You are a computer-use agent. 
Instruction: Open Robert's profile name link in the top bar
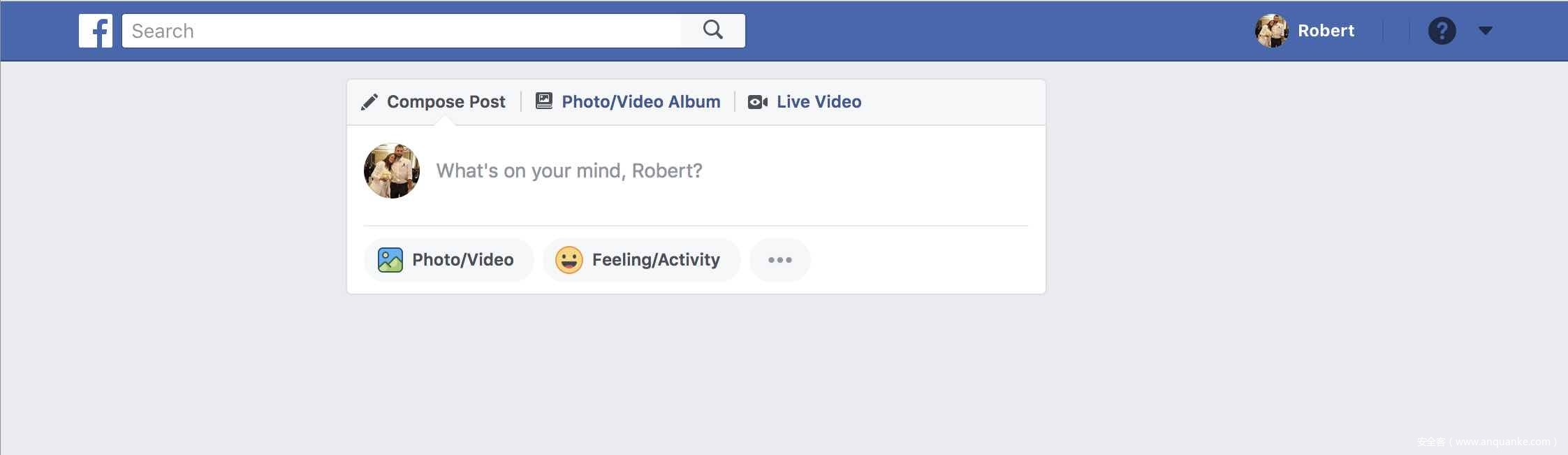point(1326,31)
